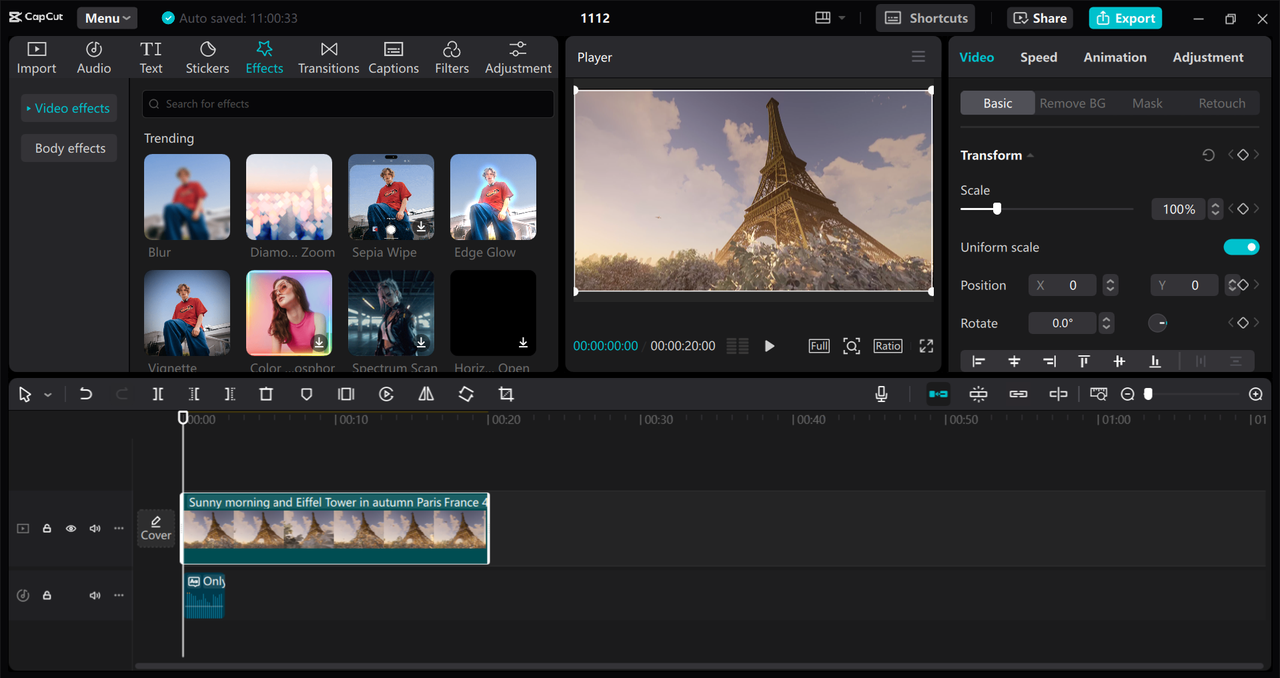Open the Text tab
1280x678 pixels.
(x=151, y=58)
